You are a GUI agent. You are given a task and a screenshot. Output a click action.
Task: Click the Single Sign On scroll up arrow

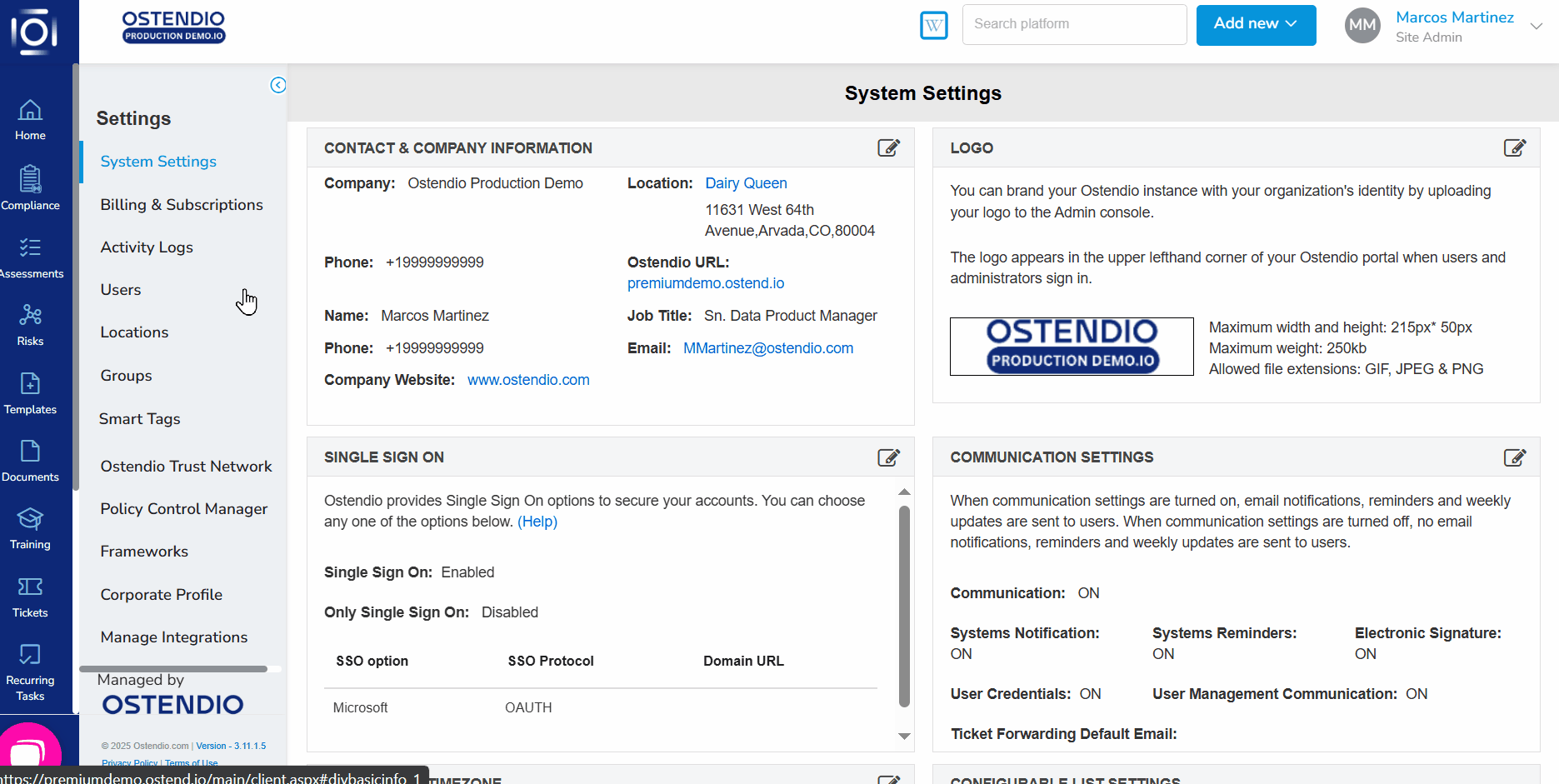[x=904, y=492]
